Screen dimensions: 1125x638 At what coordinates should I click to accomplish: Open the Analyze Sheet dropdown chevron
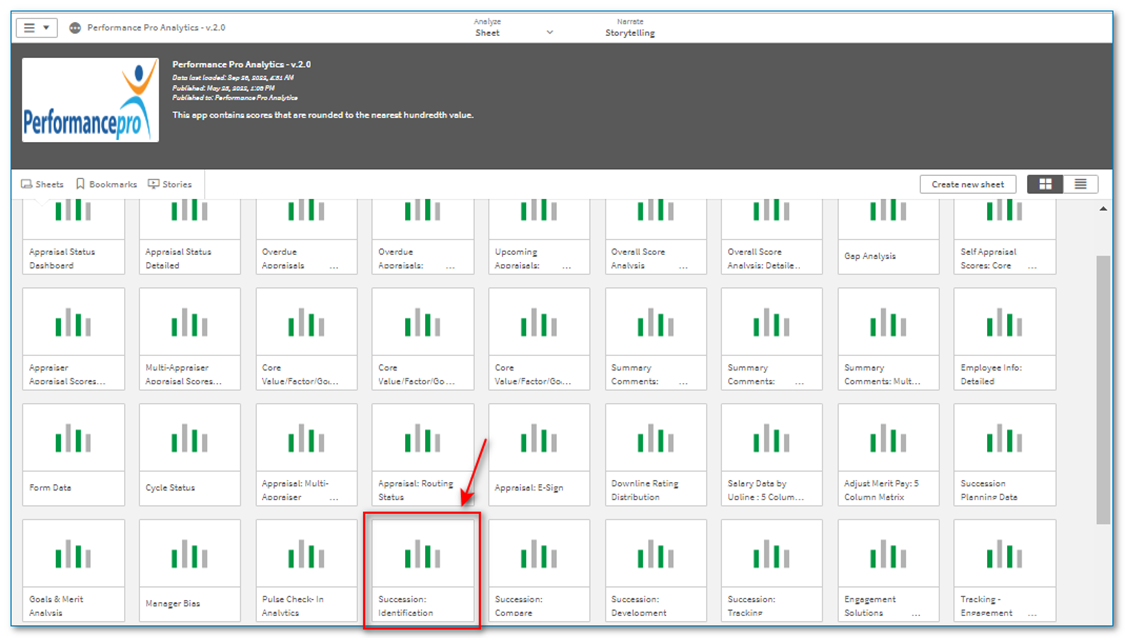548,32
